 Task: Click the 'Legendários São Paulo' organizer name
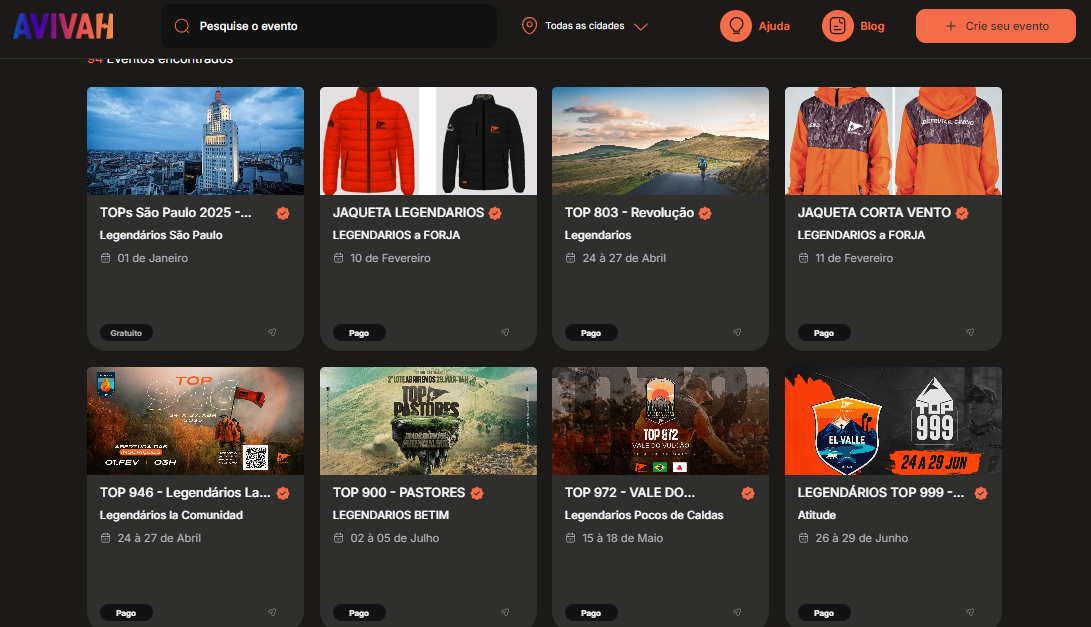161,235
